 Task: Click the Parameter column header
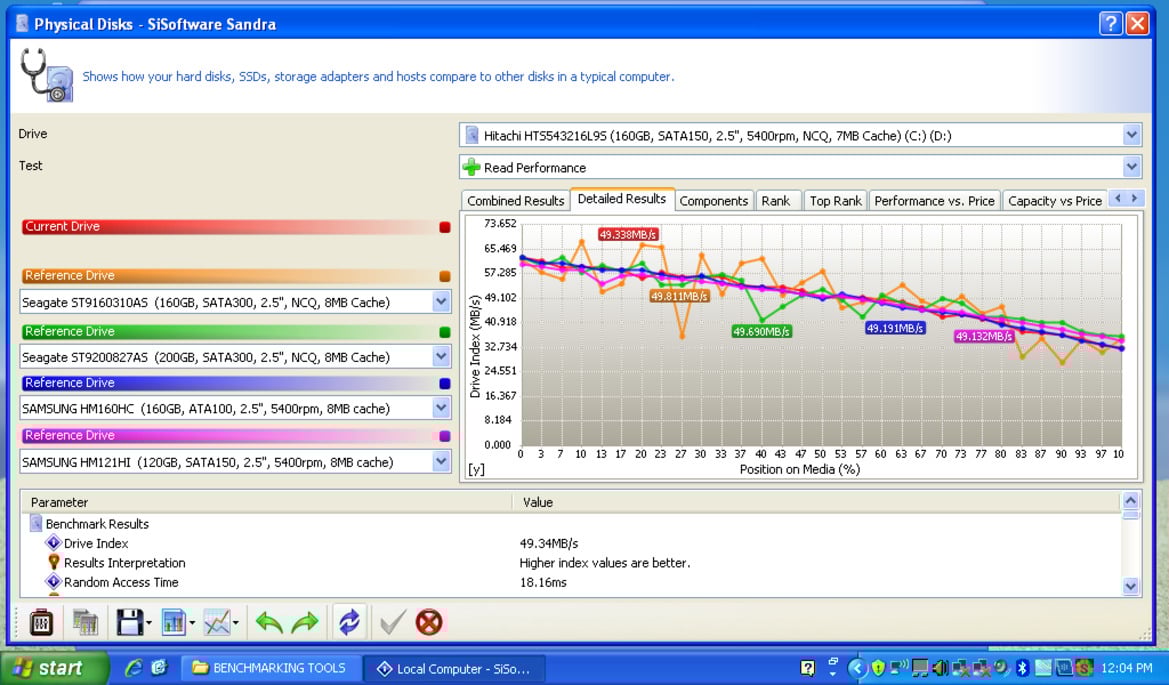pyautogui.click(x=266, y=502)
